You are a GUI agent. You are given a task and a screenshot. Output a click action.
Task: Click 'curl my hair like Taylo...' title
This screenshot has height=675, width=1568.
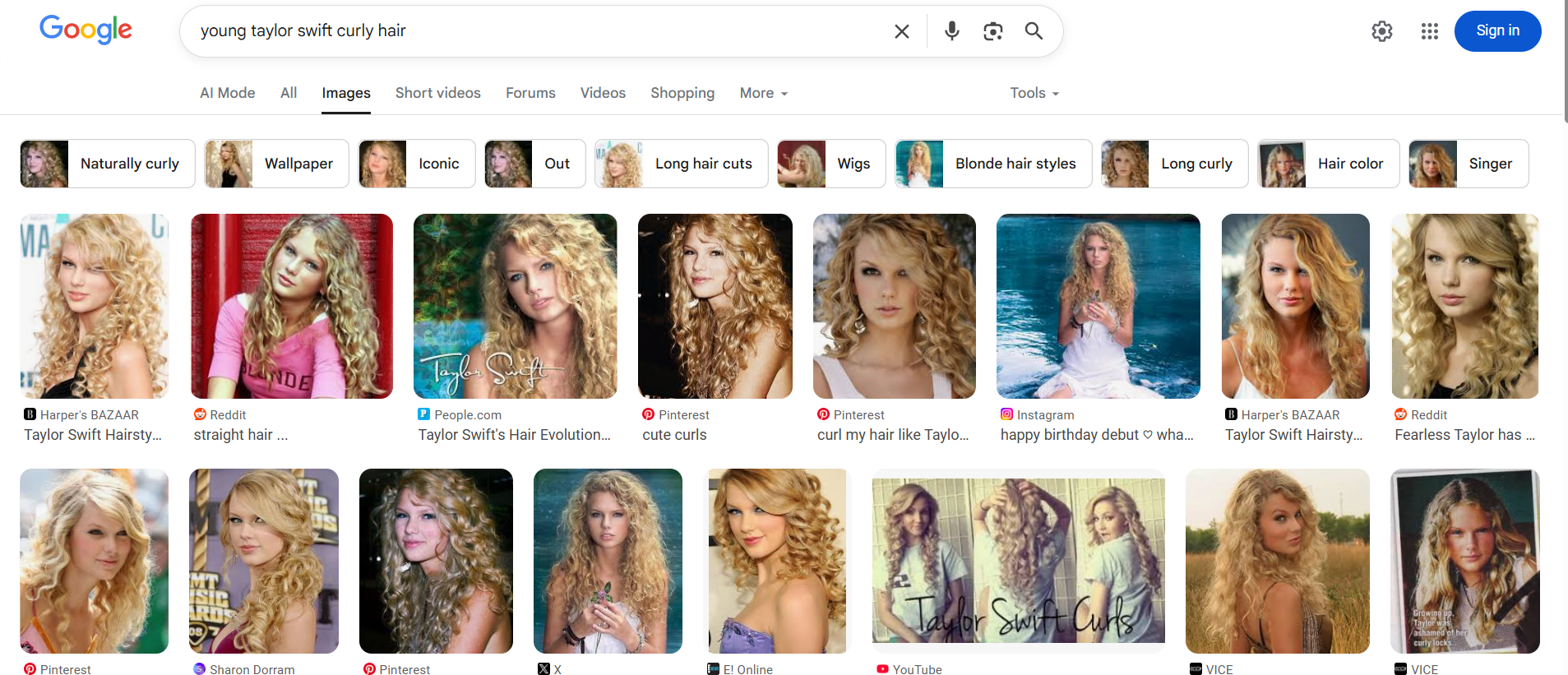[x=893, y=435]
